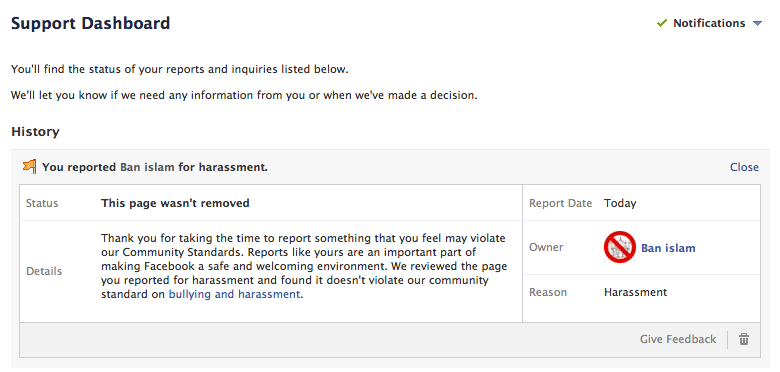
Task: Click the "This page wasn't removed" status text
Action: pyautogui.click(x=175, y=203)
